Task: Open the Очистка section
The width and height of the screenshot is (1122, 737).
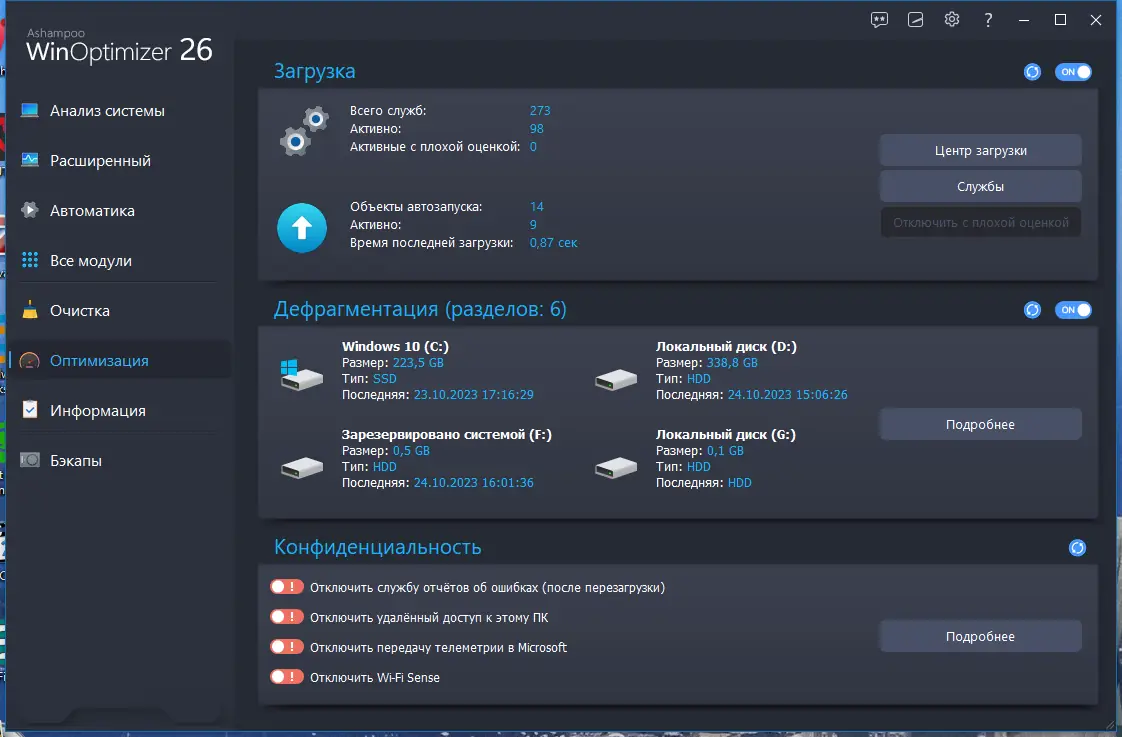Action: [80, 311]
